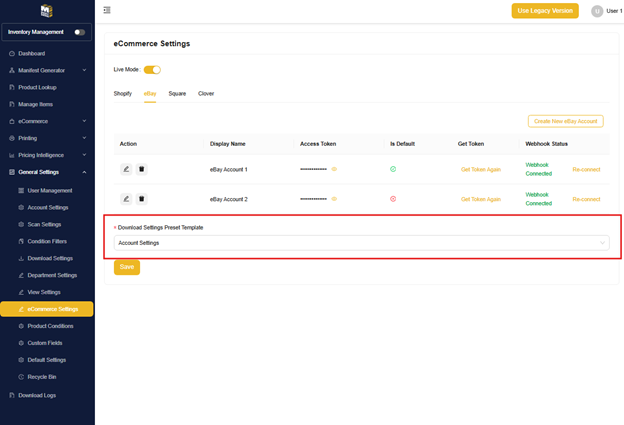The image size is (624, 425).
Task: Save the eCommerce settings
Action: point(127,267)
